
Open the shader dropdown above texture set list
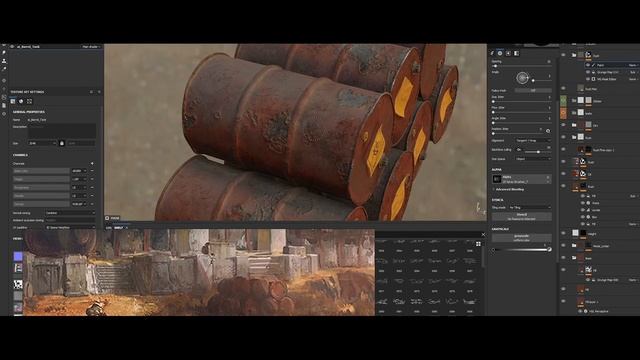tap(91, 47)
